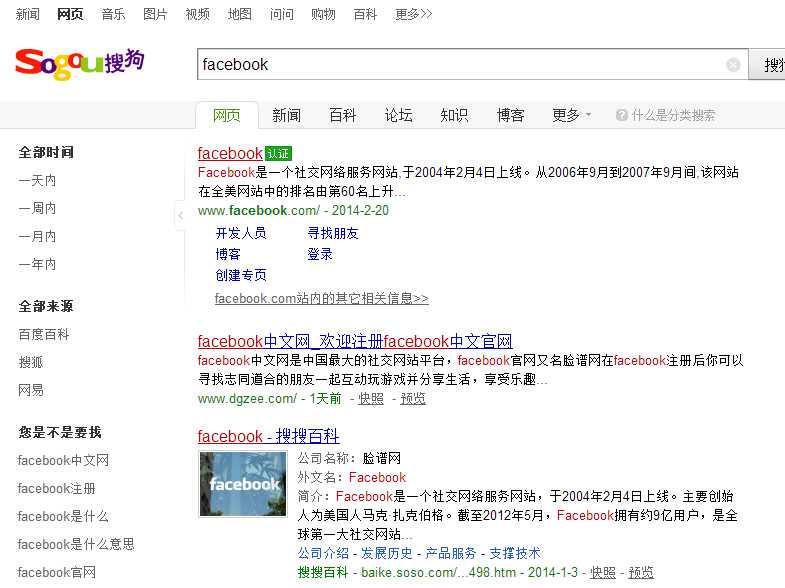Click suggested search facebook注册
Screen dimensions: 785x588
point(56,488)
